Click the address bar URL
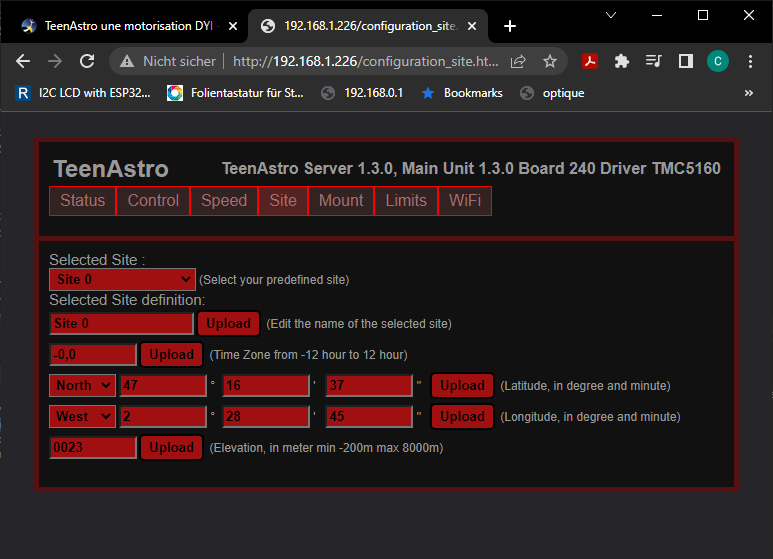This screenshot has height=559, width=773. point(365,61)
